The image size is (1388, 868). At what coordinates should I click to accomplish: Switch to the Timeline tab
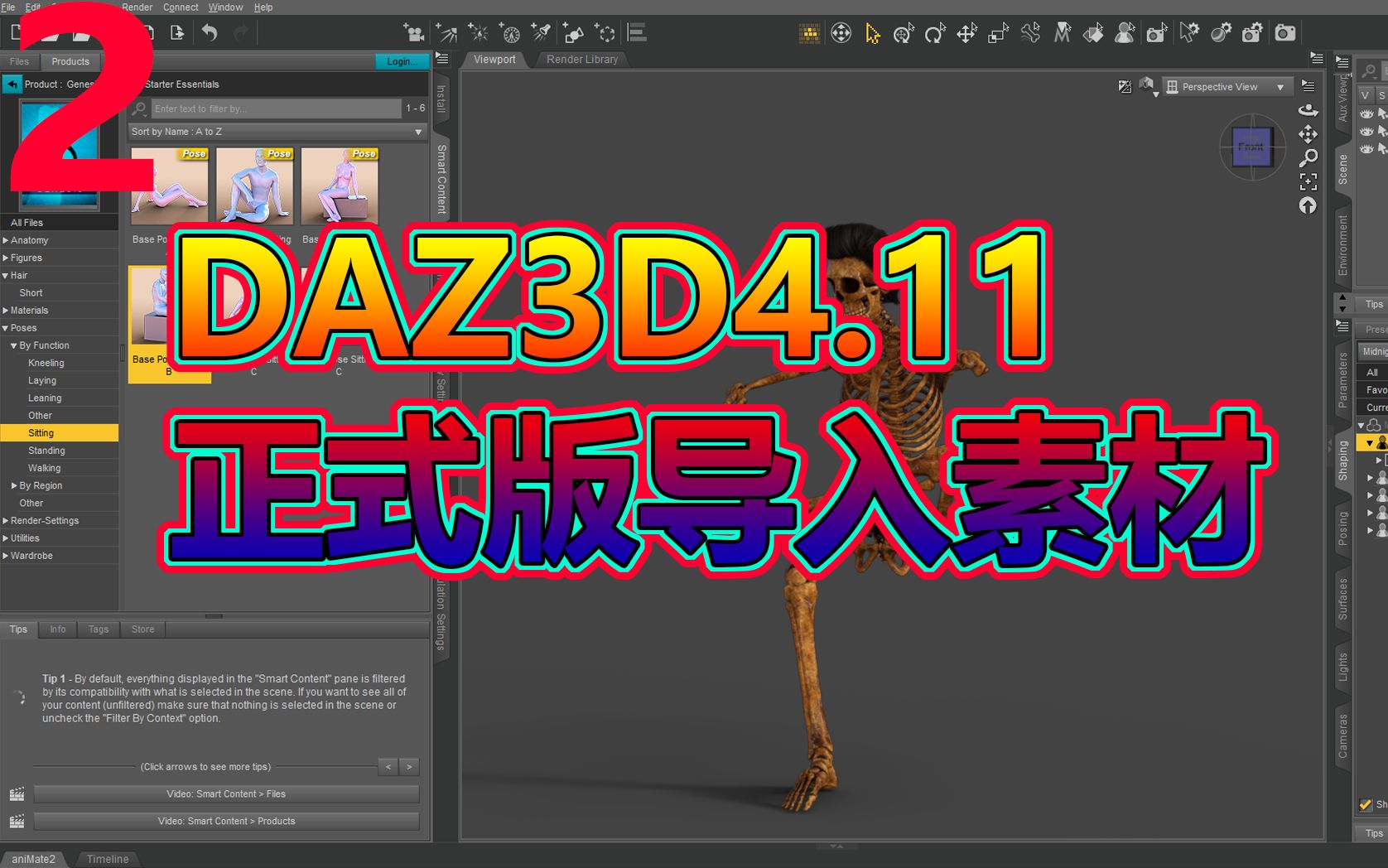click(x=108, y=859)
